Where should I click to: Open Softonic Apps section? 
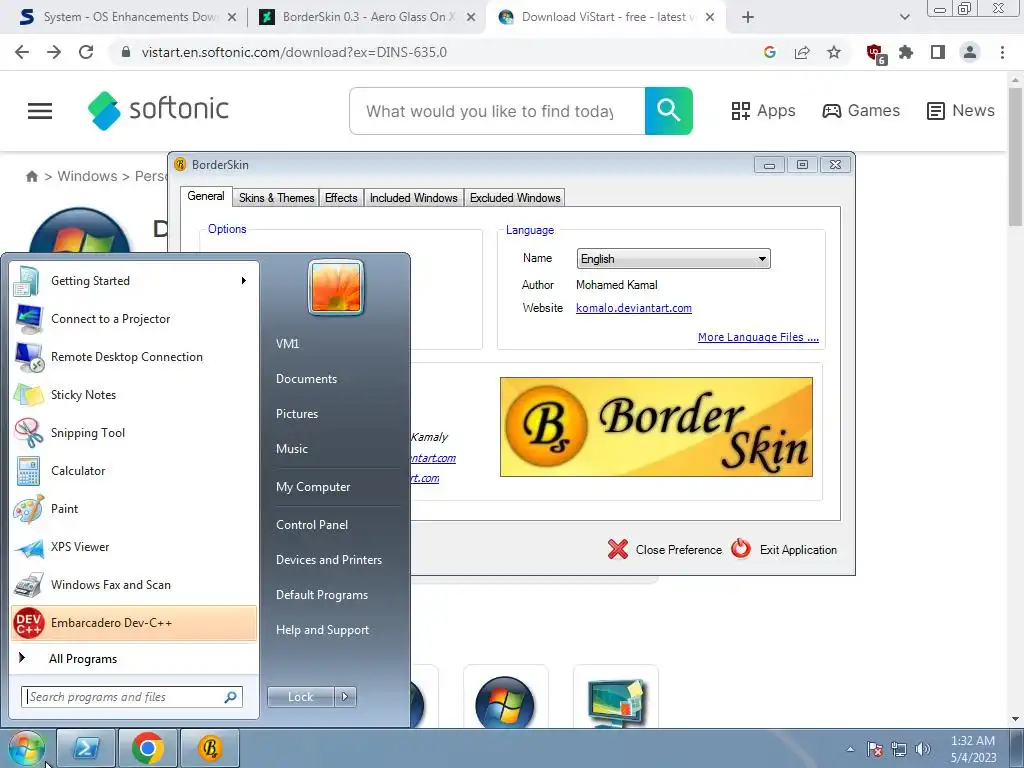763,111
